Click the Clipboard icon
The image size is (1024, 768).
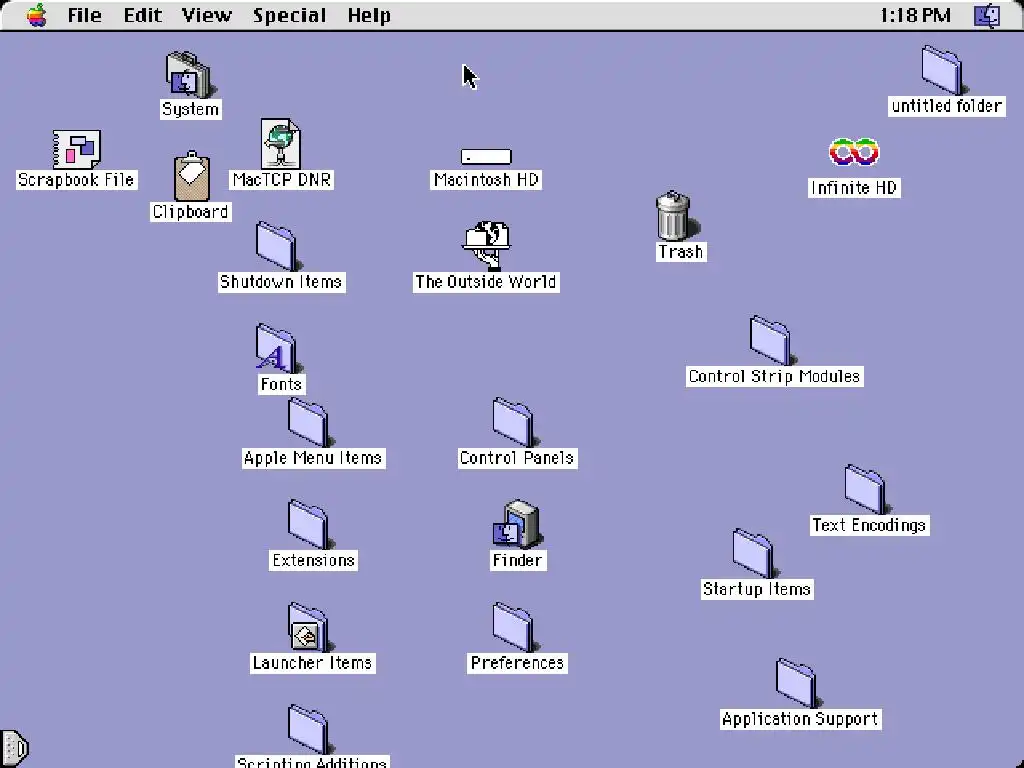[x=192, y=176]
